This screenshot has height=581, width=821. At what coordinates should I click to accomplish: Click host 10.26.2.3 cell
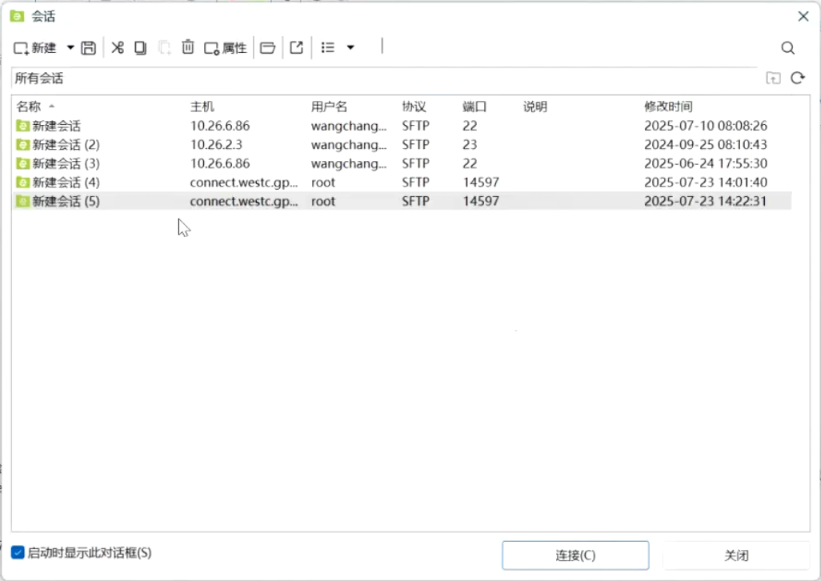[216, 144]
